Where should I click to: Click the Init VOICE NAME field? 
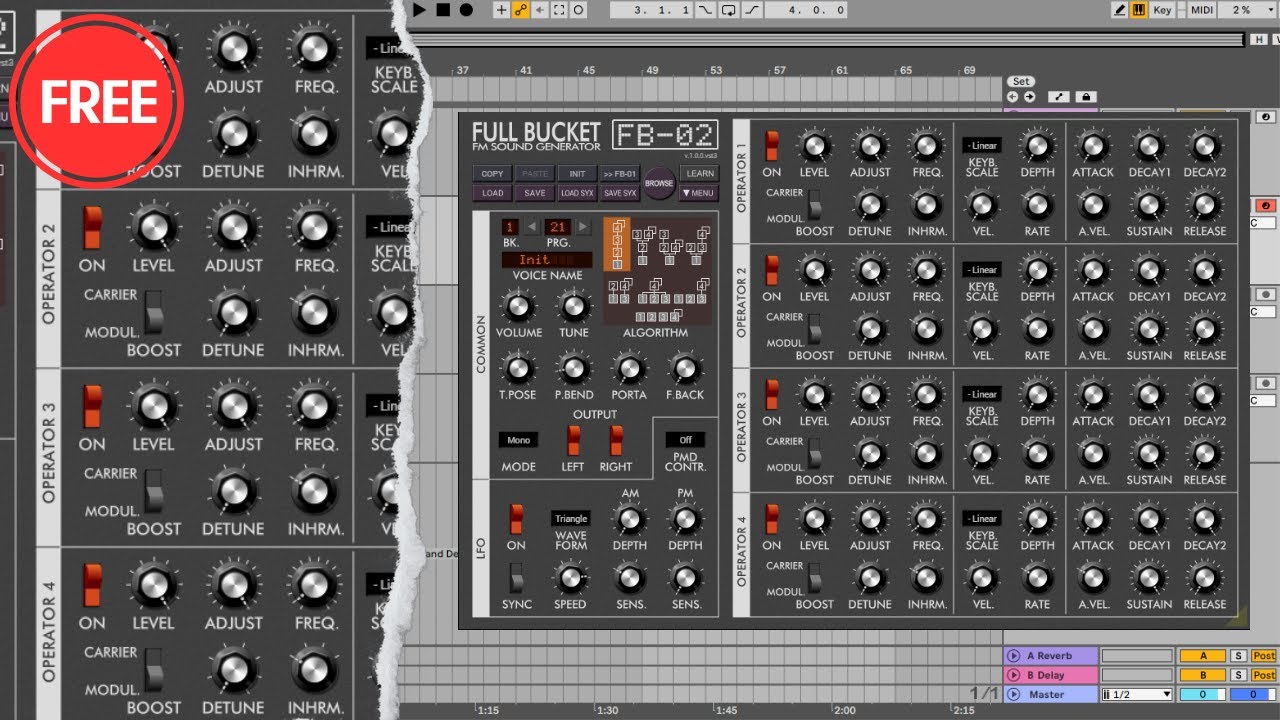point(546,260)
